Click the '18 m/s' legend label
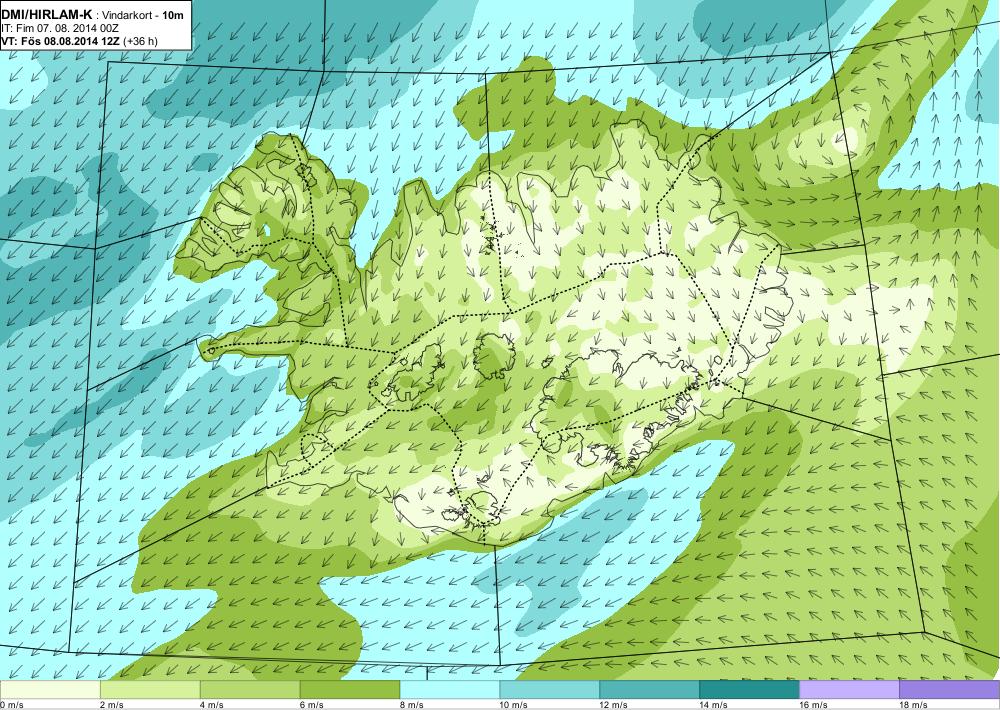Viewport: 1000px width, 710px height. [914, 705]
